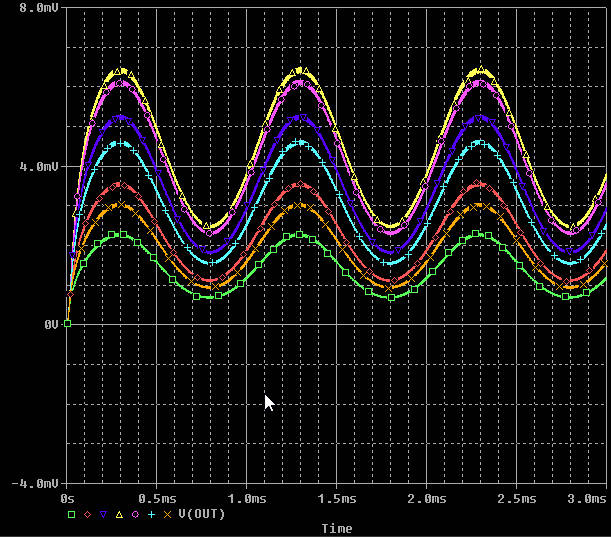Click the 1.0ms x-axis tick label

[247, 497]
